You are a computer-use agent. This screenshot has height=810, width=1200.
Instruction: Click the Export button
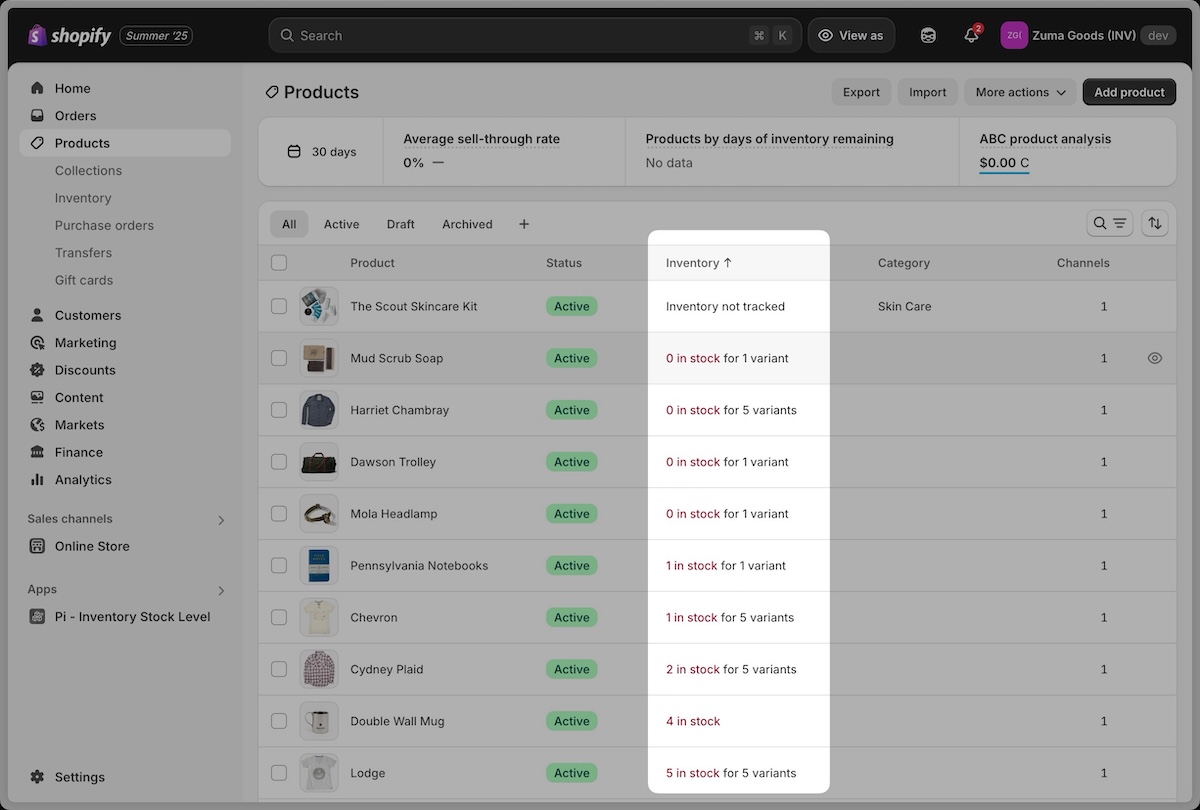(x=861, y=92)
